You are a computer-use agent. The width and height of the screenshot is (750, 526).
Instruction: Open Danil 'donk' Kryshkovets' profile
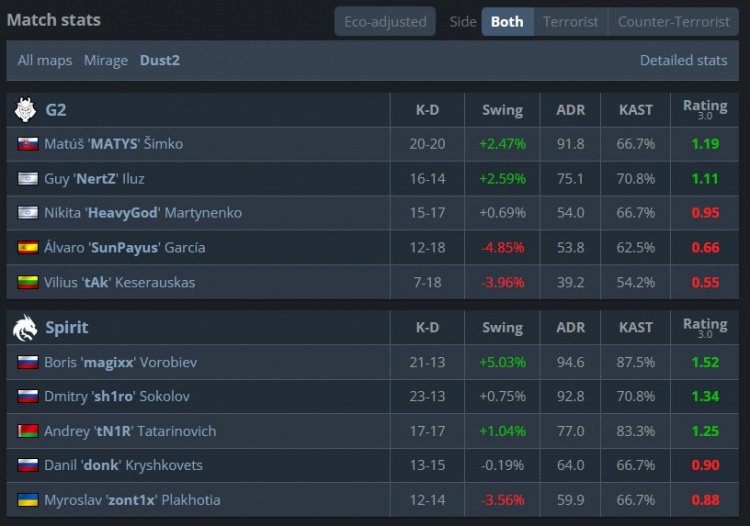click(123, 465)
